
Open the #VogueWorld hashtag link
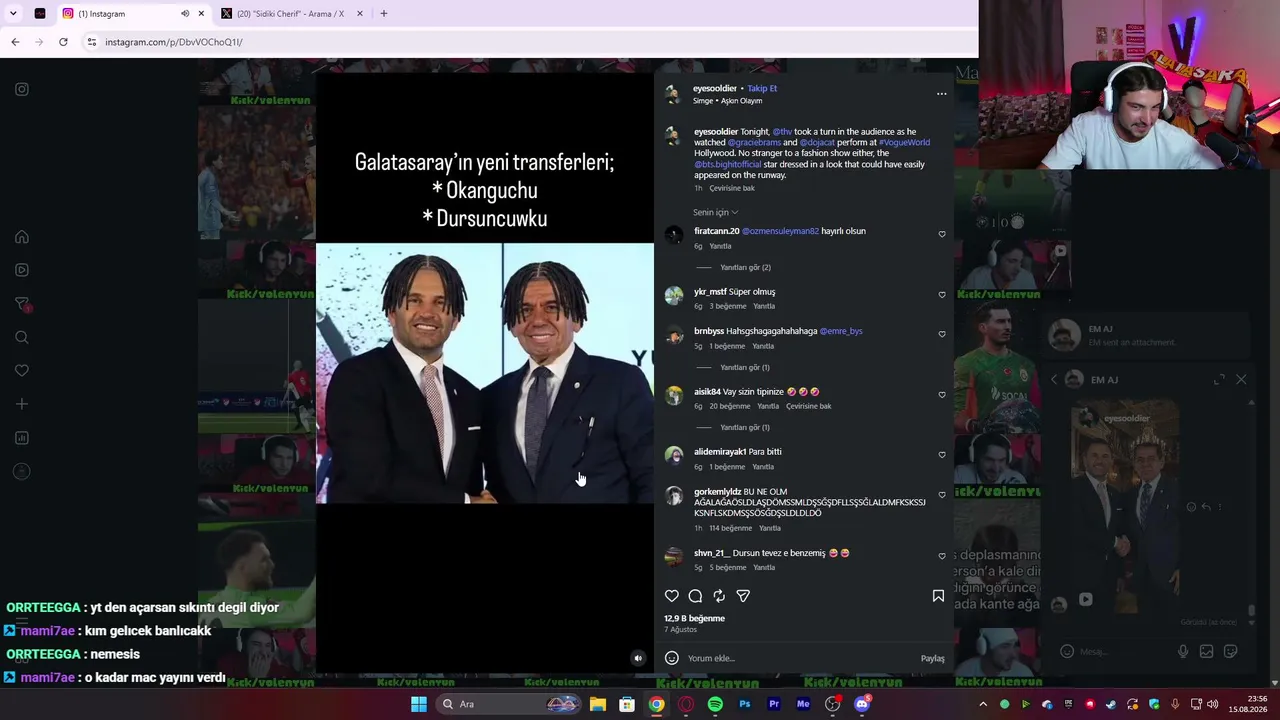coord(904,142)
